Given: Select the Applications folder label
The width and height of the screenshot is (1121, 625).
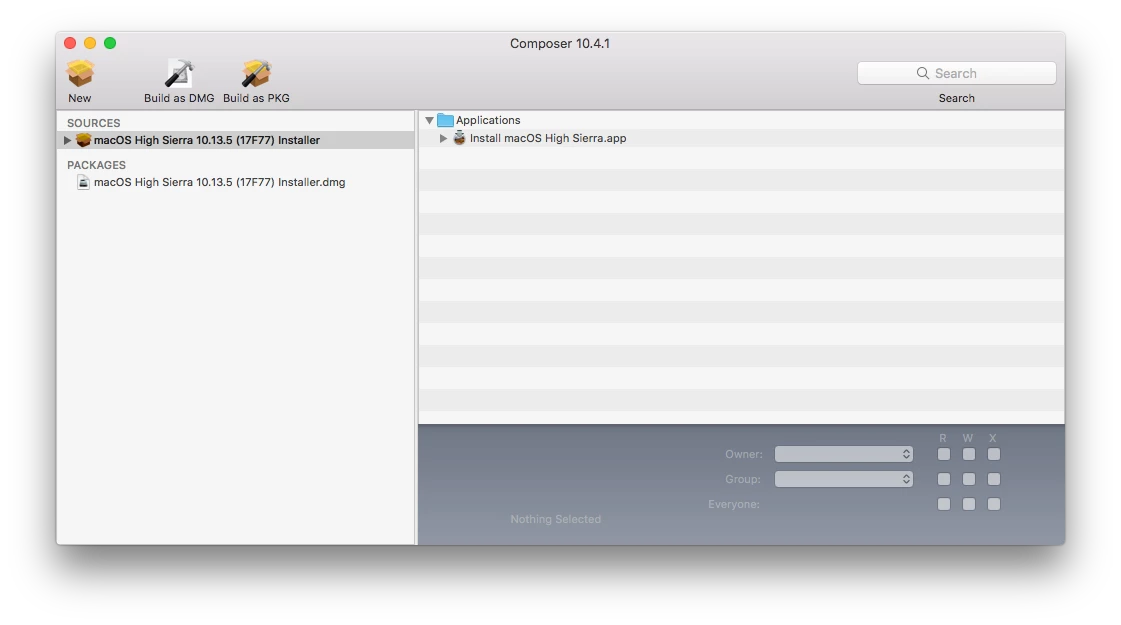Looking at the screenshot, I should [x=488, y=120].
